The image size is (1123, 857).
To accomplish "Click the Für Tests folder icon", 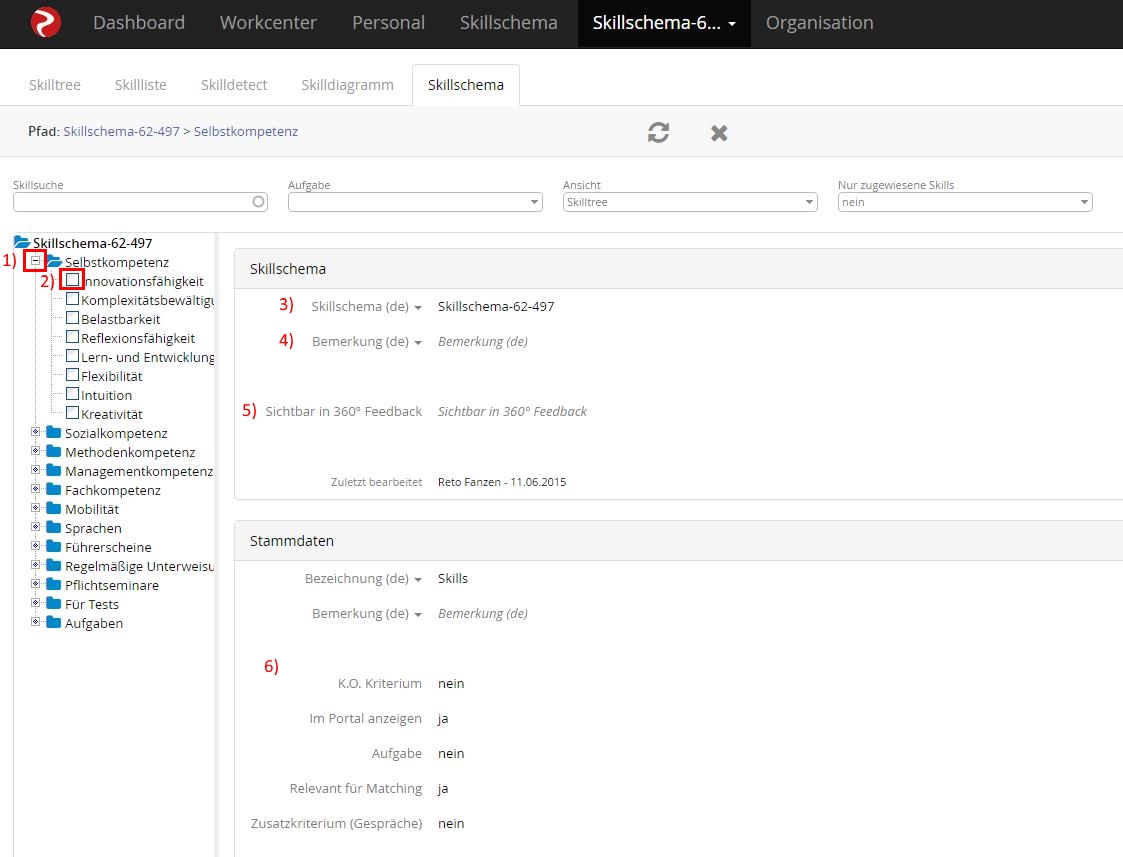I will (x=54, y=603).
